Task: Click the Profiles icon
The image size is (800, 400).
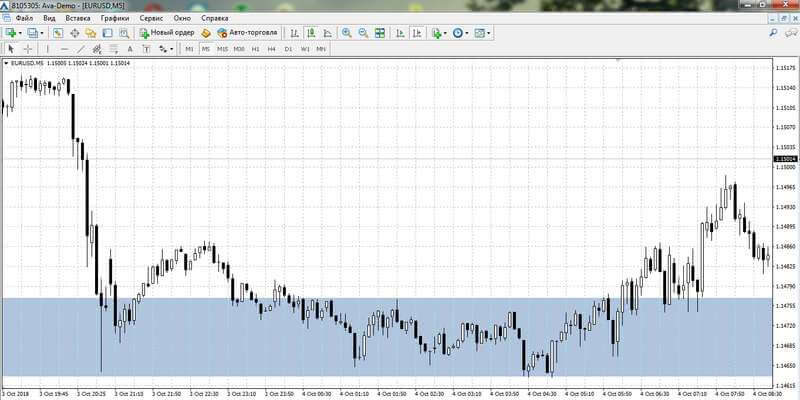Action: (x=33, y=33)
